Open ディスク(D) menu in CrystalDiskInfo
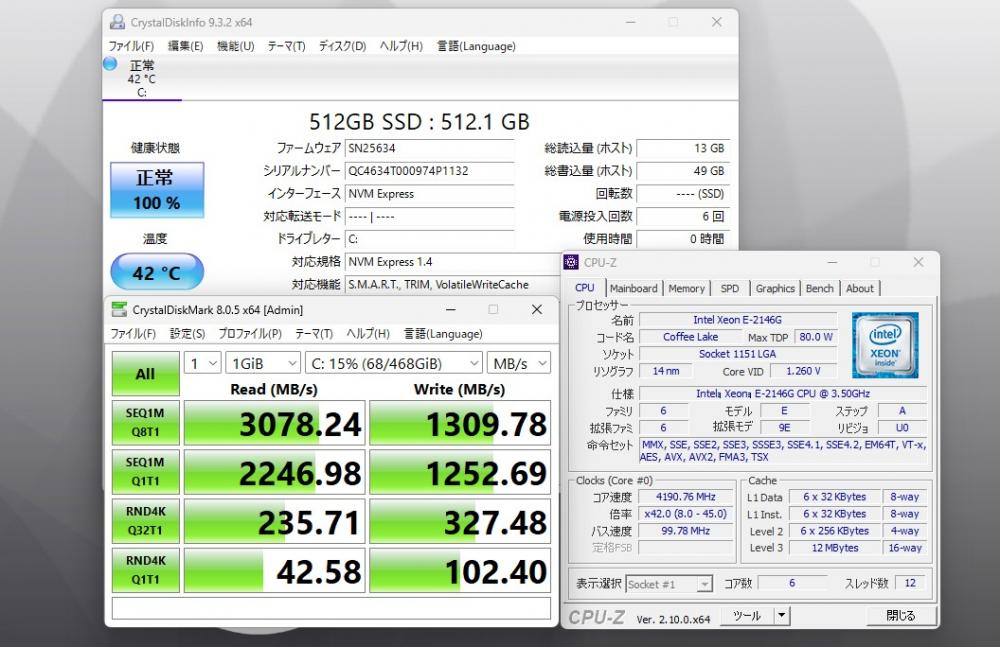 [x=342, y=46]
